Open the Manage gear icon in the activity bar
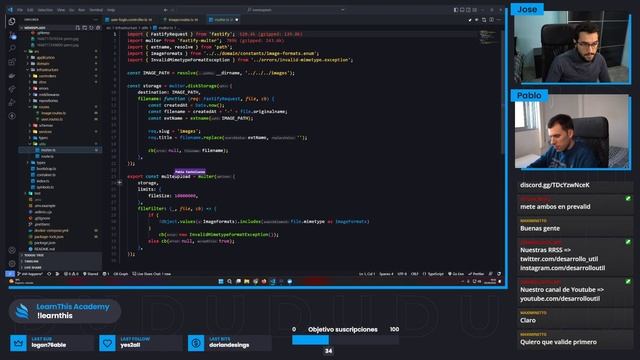640x360 pixels. 12,264
